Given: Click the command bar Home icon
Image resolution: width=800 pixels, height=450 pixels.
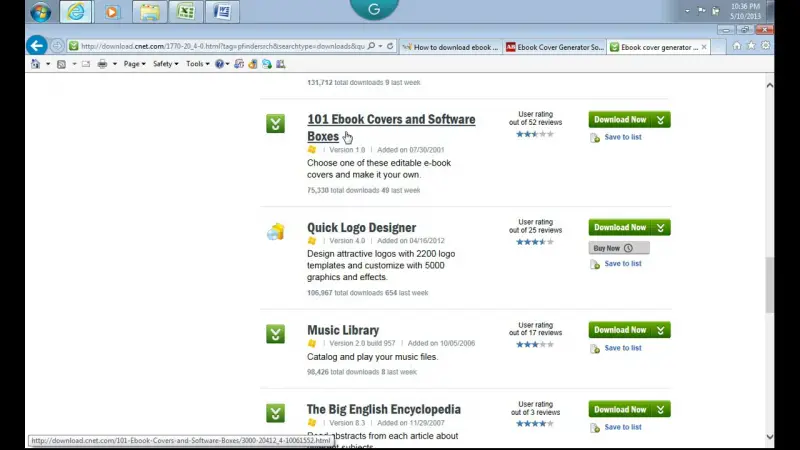Looking at the screenshot, I should pos(35,64).
